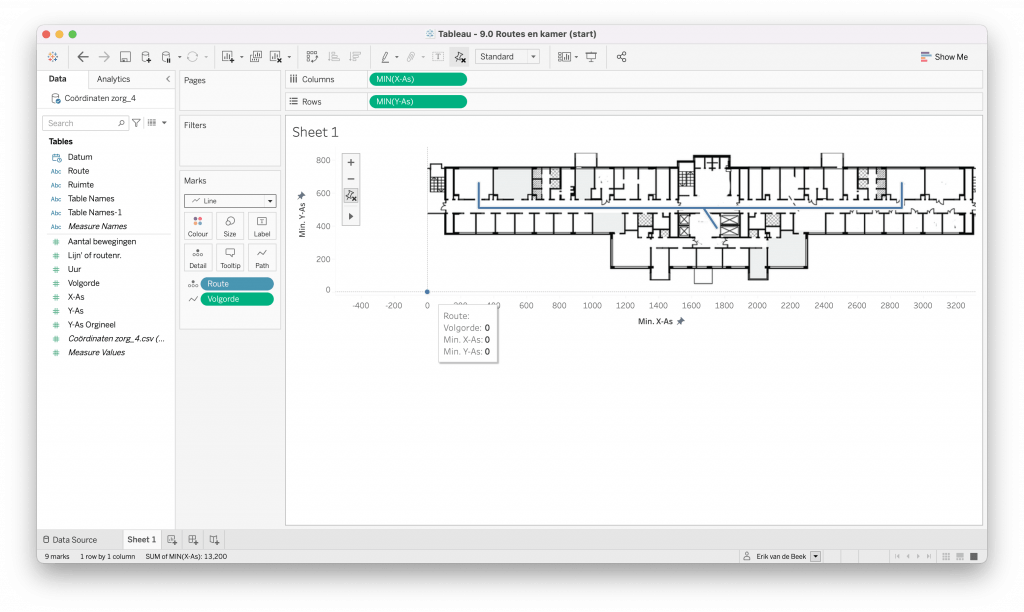Screen dimensions: 1024x612
Task: Zoom in using the map plus button
Action: pyautogui.click(x=350, y=162)
